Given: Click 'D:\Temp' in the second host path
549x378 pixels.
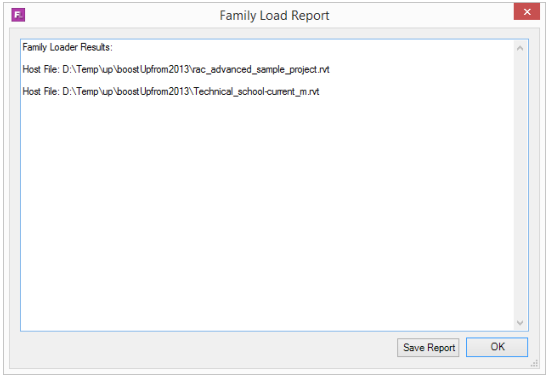Looking at the screenshot, I should [81, 92].
